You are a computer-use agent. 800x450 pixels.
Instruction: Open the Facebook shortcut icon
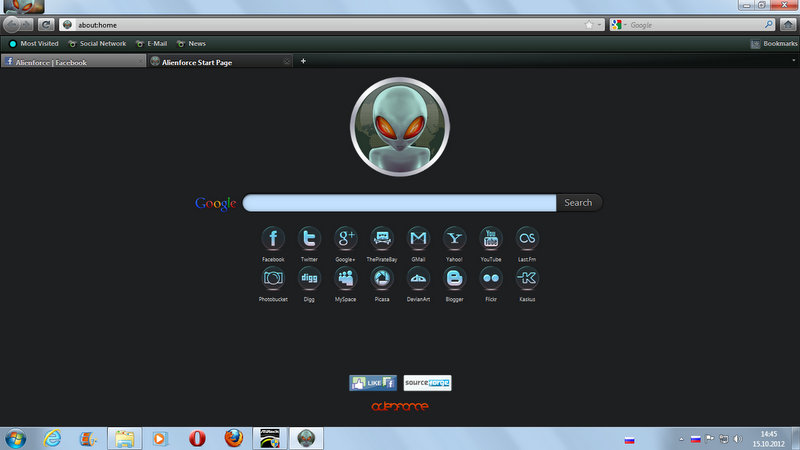click(x=273, y=238)
